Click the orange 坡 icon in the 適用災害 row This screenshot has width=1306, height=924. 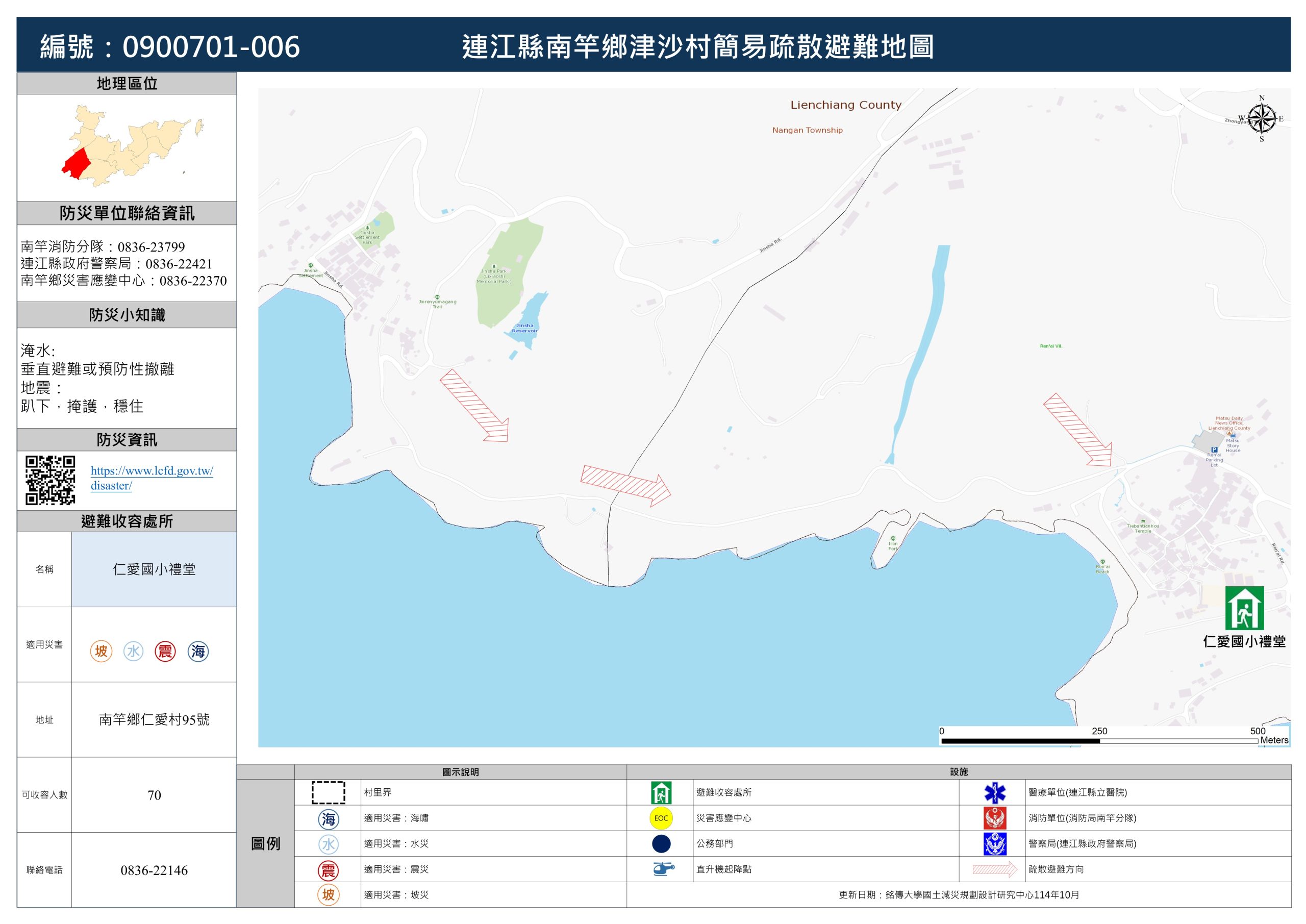[101, 651]
